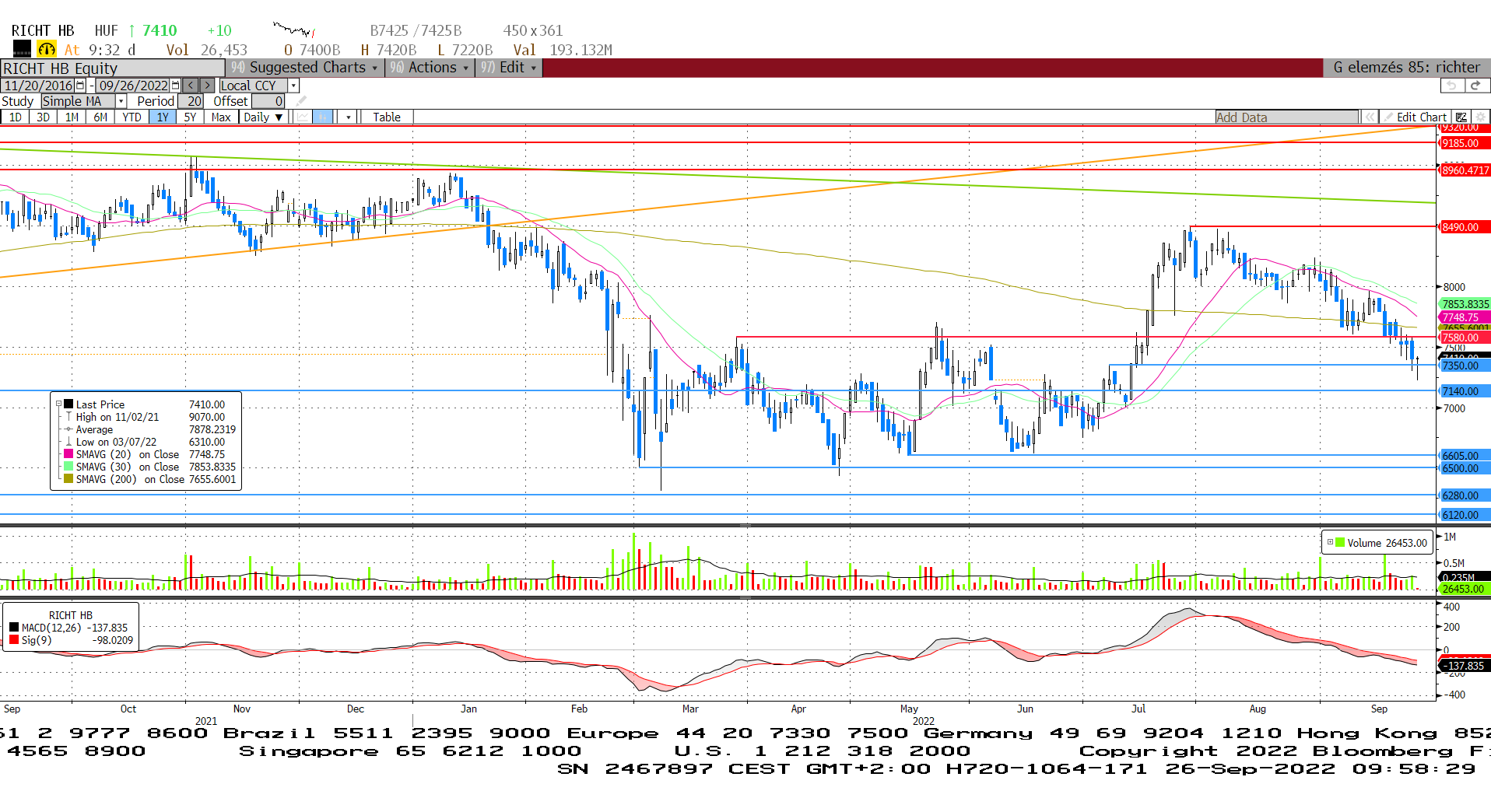The width and height of the screenshot is (1491, 812).
Task: Click the -137.835 MACD value label
Action: click(x=1465, y=666)
